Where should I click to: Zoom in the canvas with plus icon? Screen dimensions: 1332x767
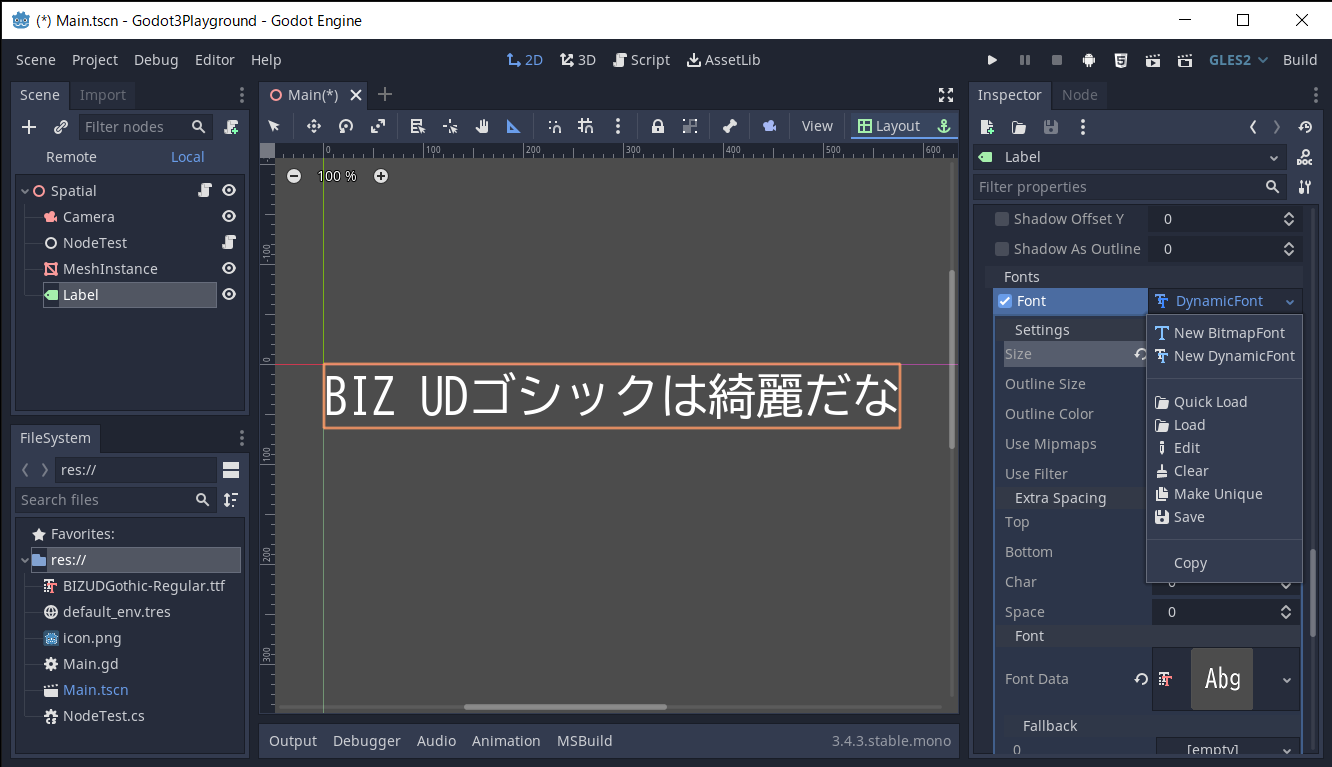(381, 176)
